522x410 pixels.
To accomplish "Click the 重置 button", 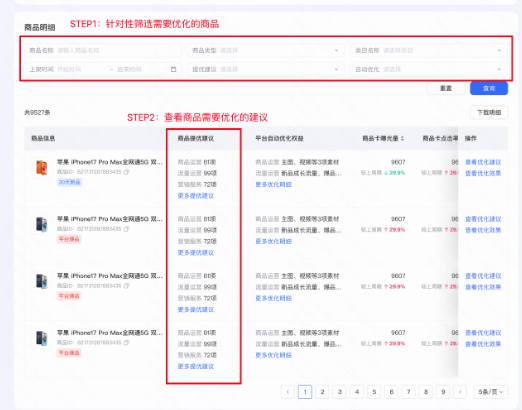I will pos(446,88).
